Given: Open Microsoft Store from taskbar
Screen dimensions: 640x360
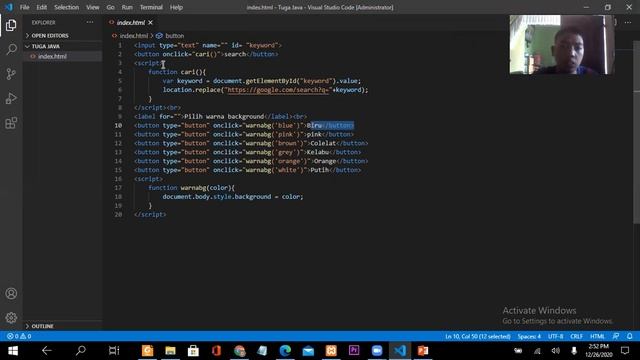Looking at the screenshot, I should pyautogui.click(x=193, y=351).
